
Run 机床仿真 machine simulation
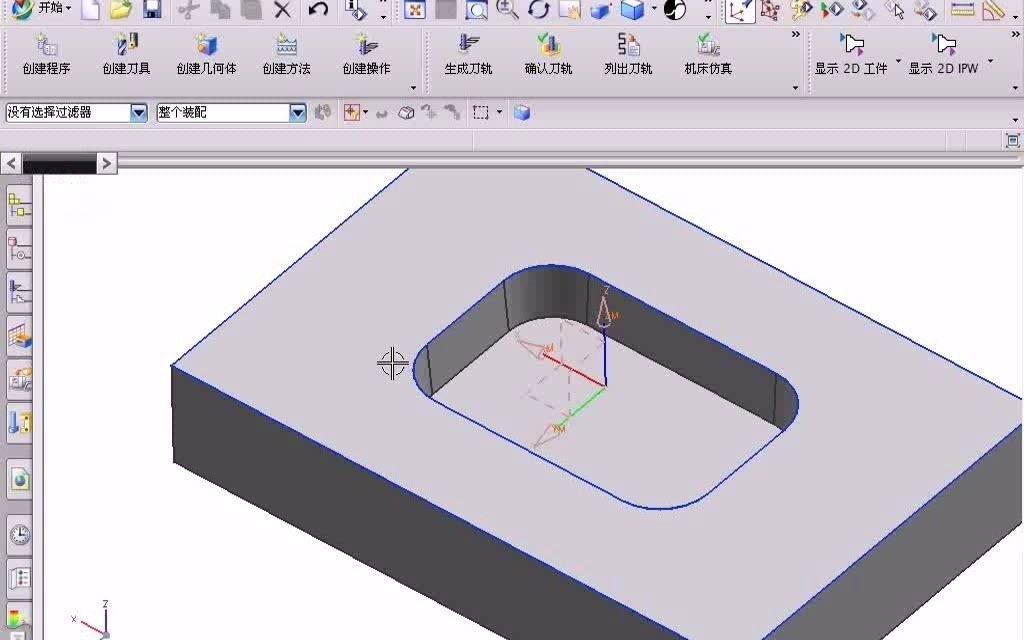708,47
